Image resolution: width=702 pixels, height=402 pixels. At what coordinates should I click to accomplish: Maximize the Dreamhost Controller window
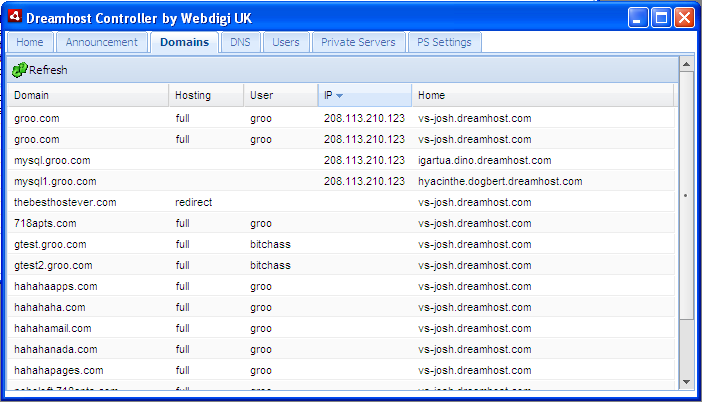click(x=661, y=18)
